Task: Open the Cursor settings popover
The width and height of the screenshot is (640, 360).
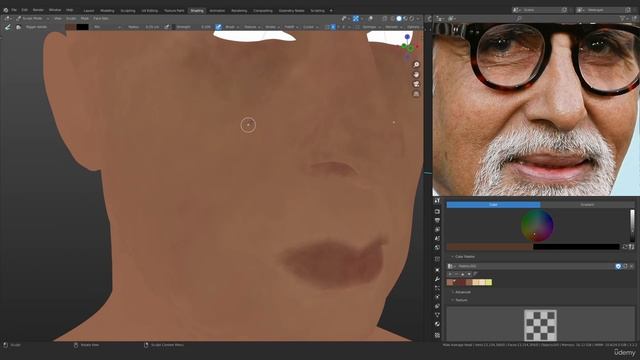Action: click(x=310, y=27)
